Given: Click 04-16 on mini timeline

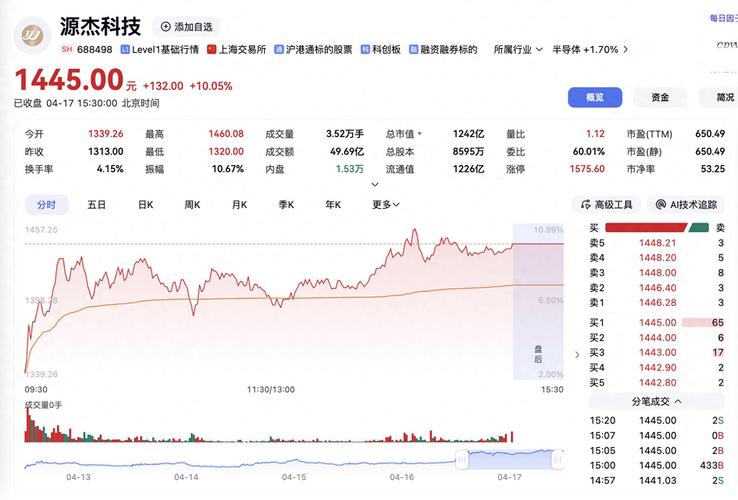Looking at the screenshot, I should pos(401,477).
